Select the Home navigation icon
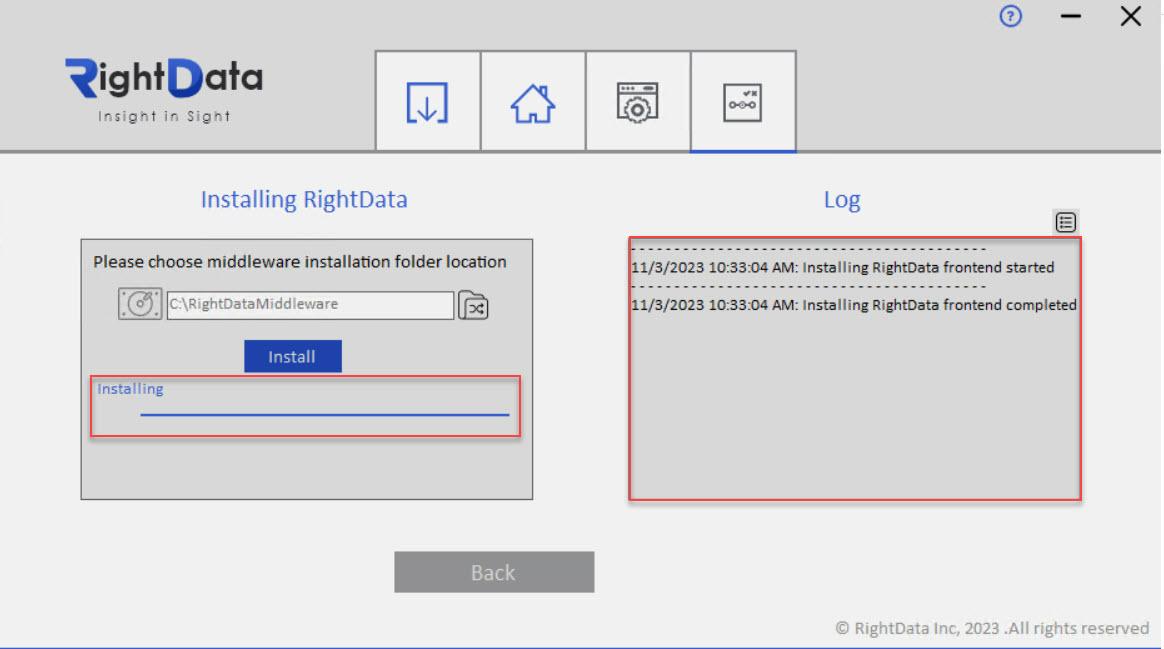 (x=532, y=101)
